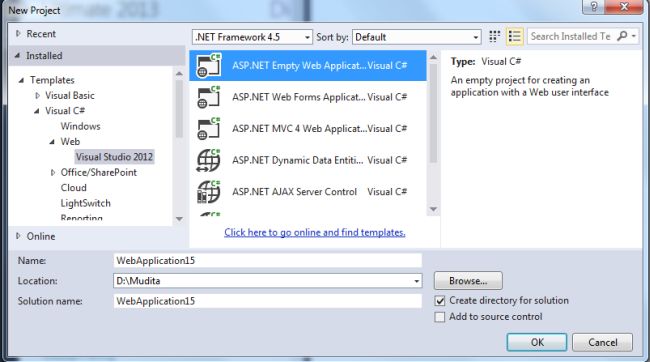Collapse the Templates tree node

click(x=21, y=80)
